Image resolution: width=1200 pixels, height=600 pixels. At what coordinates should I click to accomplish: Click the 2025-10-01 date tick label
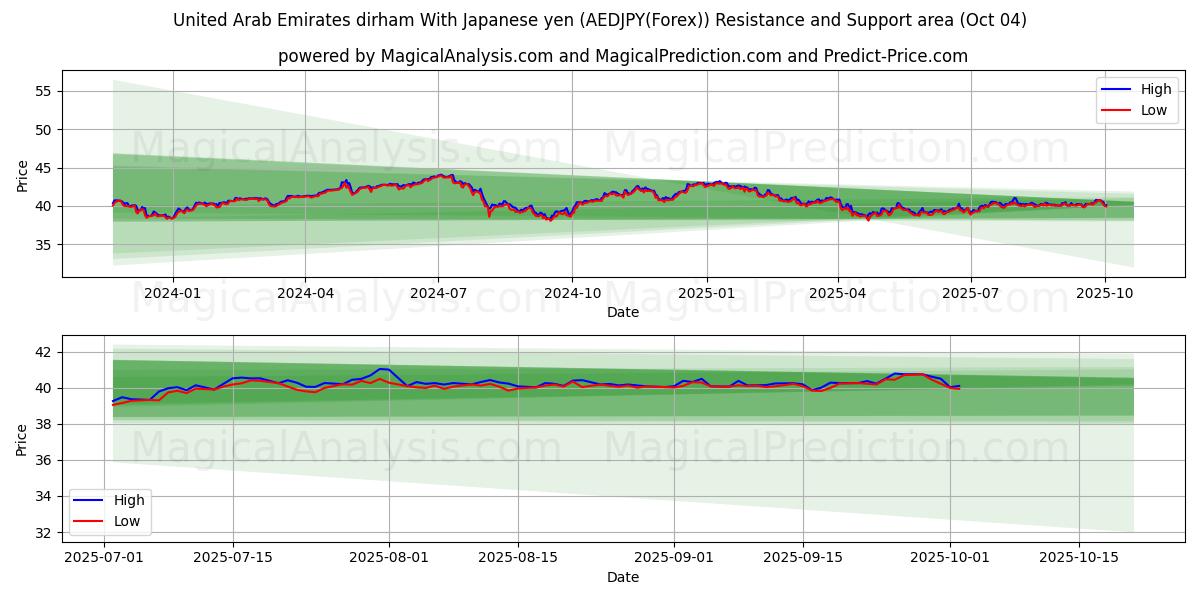tap(950, 558)
